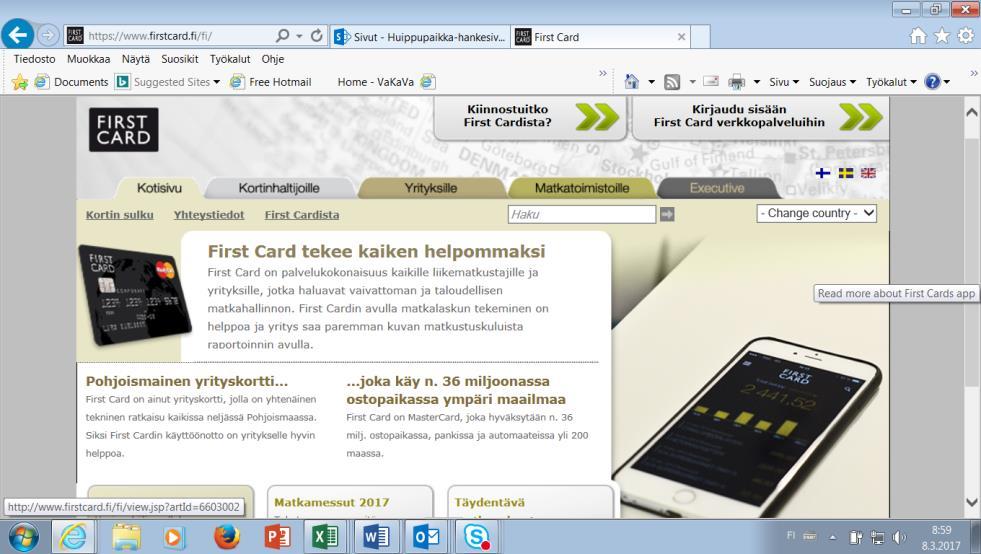Image resolution: width=981 pixels, height=554 pixels.
Task: Click the blue Help question mark icon
Action: tap(932, 81)
